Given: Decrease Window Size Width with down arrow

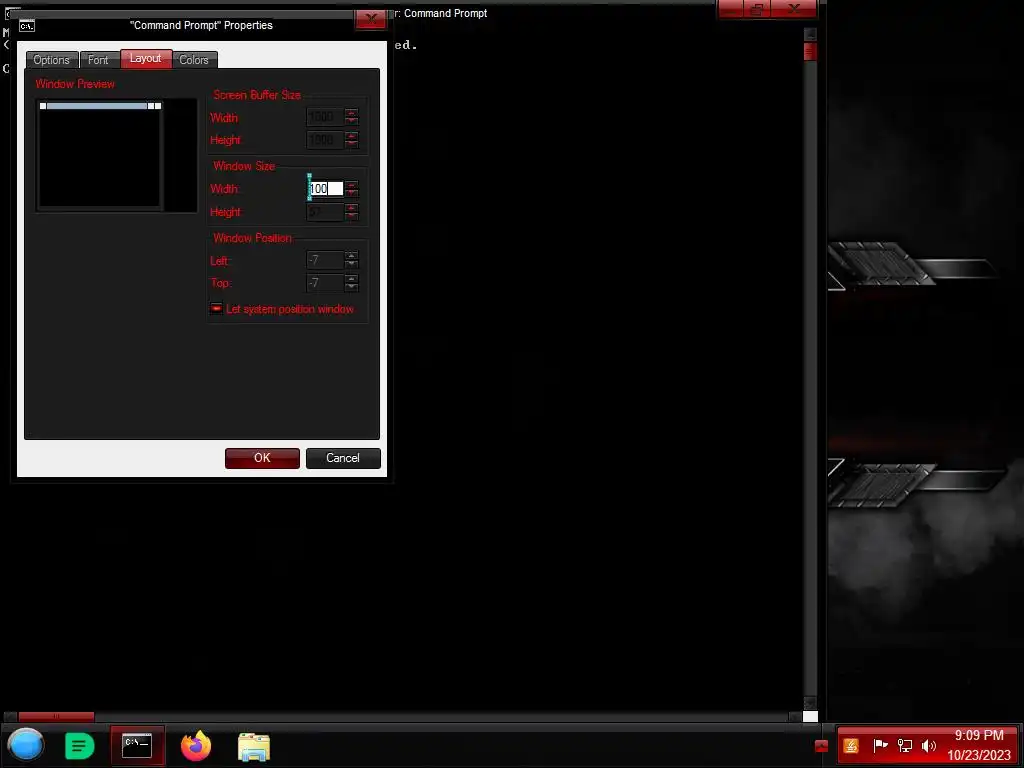Looking at the screenshot, I should point(351,193).
